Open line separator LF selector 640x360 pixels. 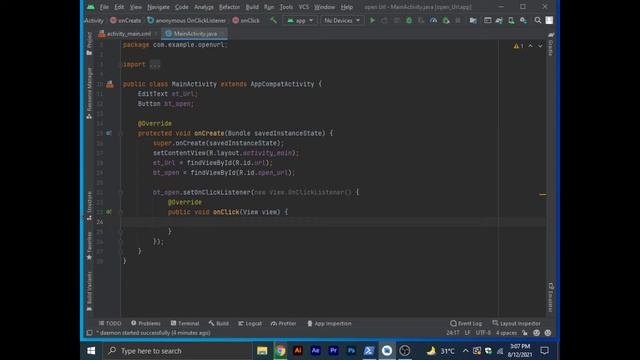(x=467, y=333)
